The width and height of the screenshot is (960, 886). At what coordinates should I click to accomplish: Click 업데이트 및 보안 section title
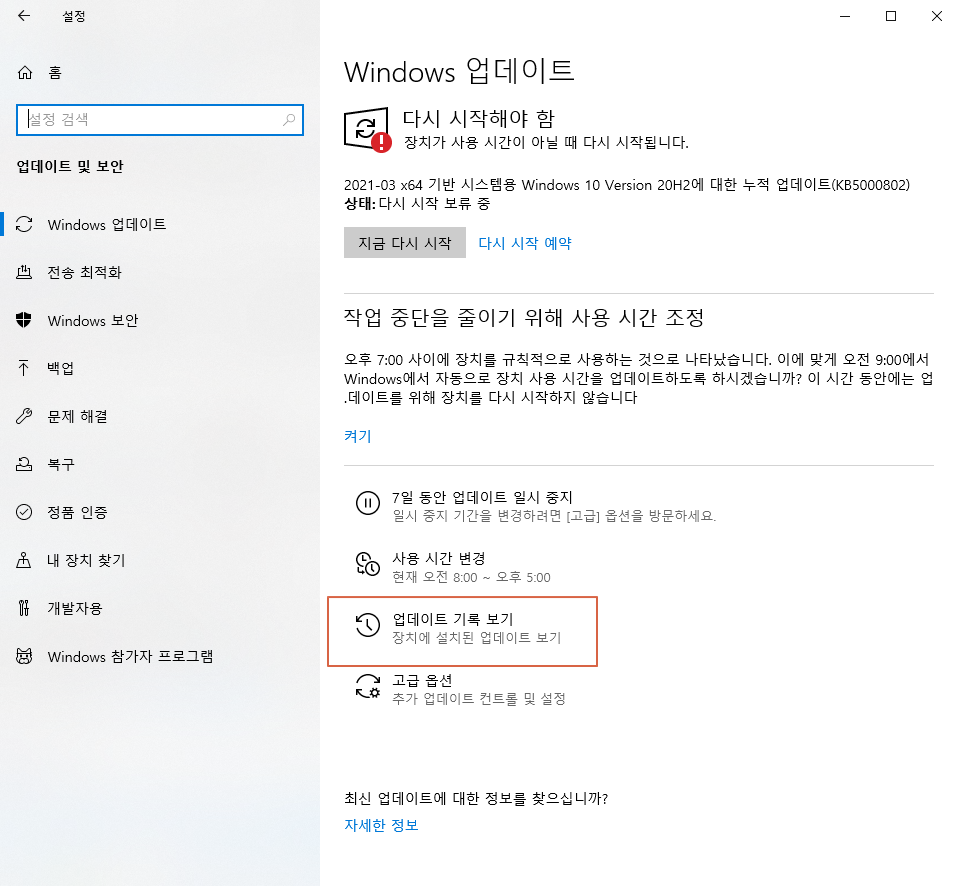(70, 166)
